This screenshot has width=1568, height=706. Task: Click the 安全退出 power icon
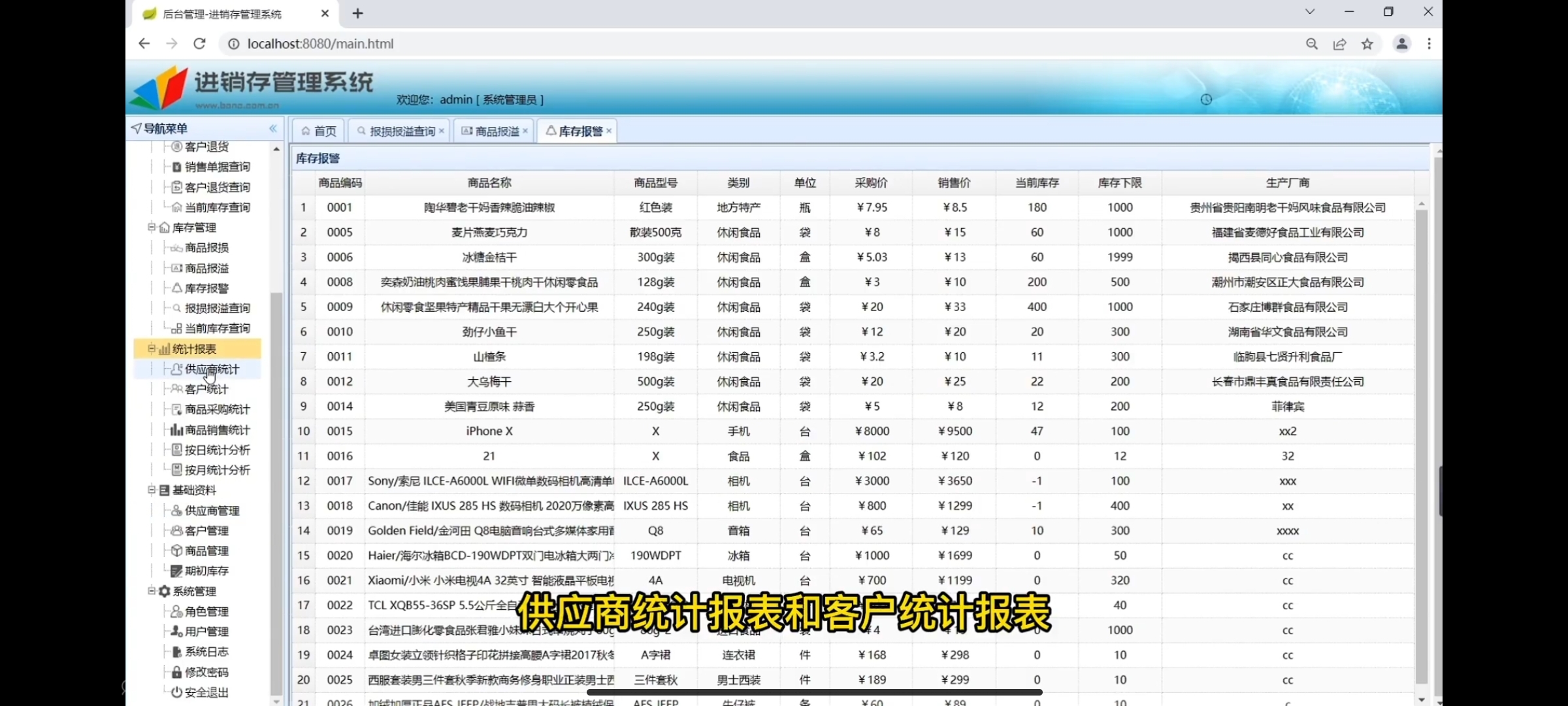(x=176, y=692)
